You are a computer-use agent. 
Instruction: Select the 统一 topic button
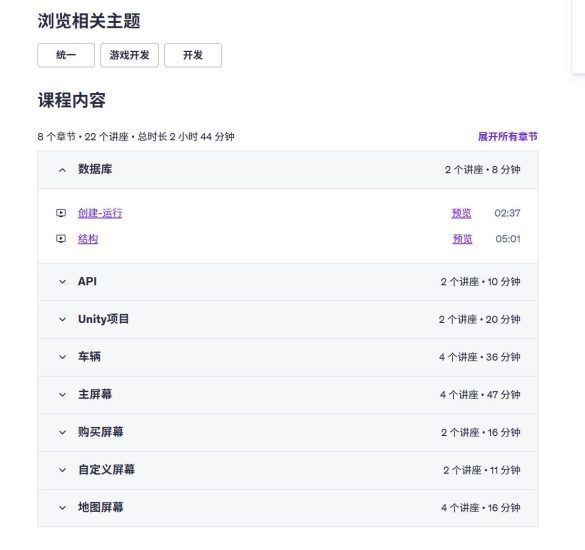[x=66, y=55]
